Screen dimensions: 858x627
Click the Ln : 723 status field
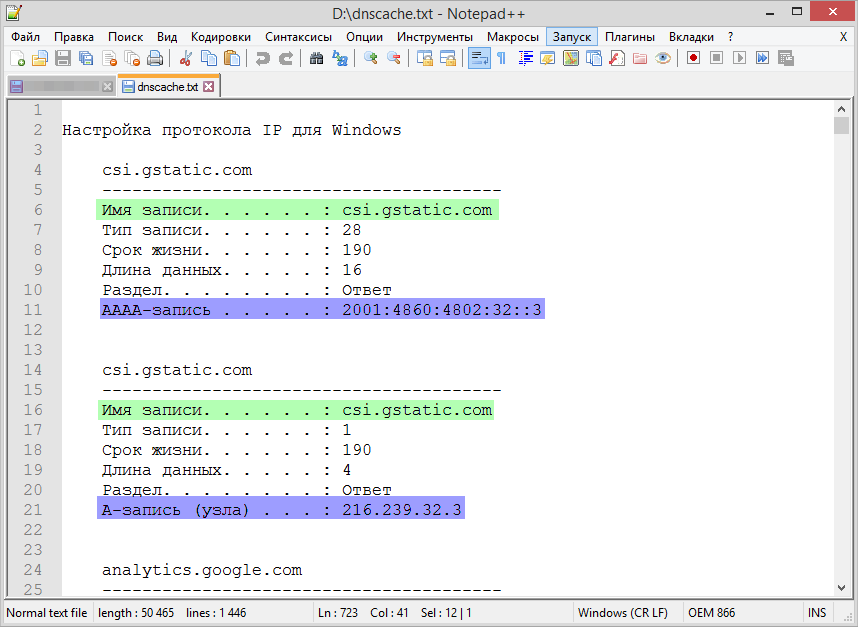pos(338,613)
